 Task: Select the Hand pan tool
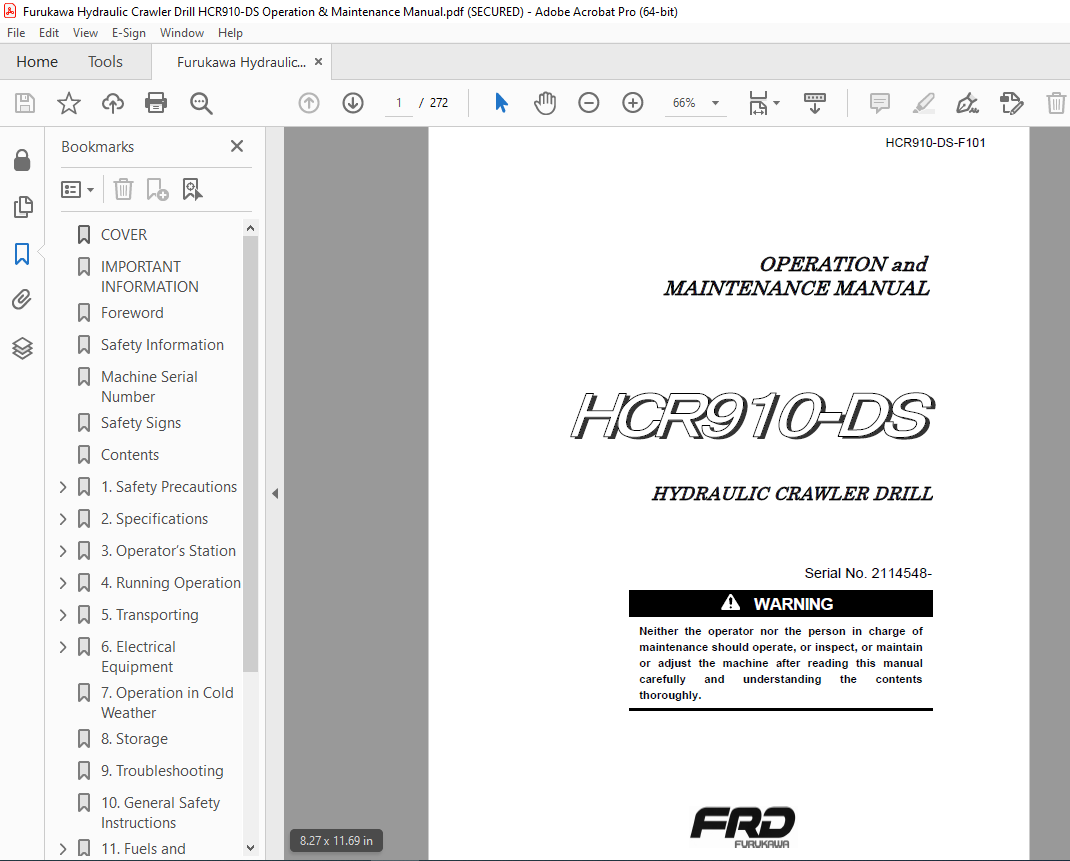(x=545, y=103)
